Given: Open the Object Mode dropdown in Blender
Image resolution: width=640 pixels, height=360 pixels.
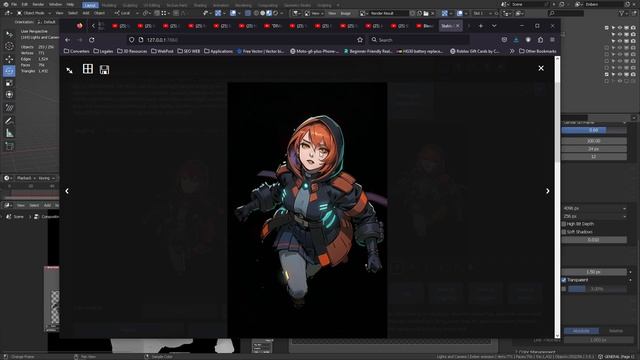Looking at the screenshot, I should (33, 13).
